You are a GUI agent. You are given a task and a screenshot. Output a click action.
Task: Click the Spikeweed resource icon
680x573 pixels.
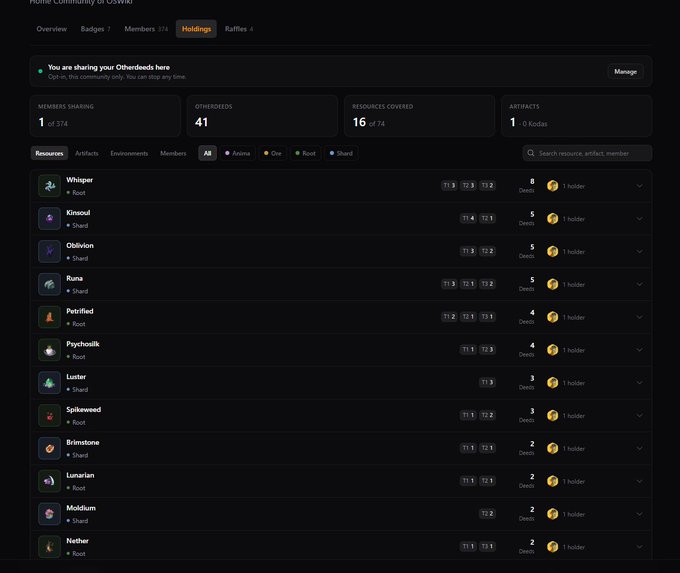click(x=49, y=416)
